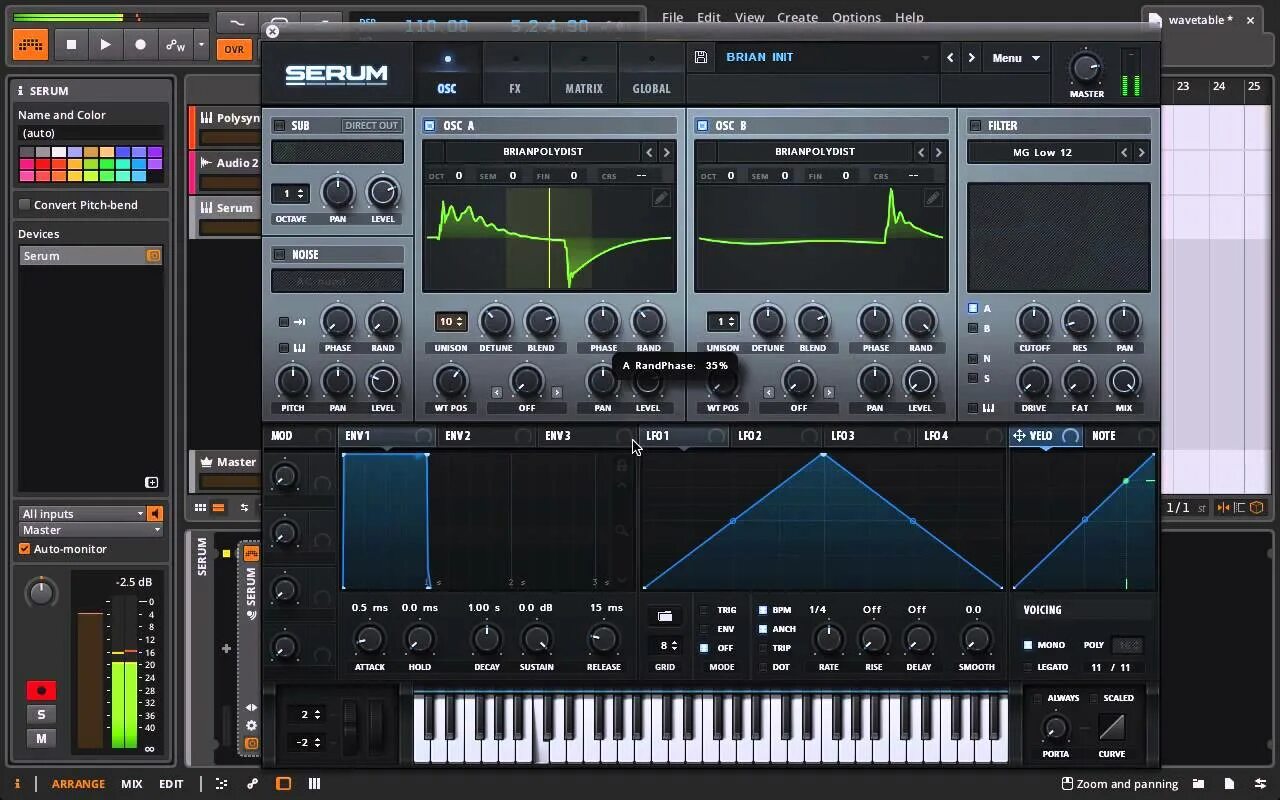Enable MONO voicing checkbox
1280x800 pixels.
coord(1028,645)
